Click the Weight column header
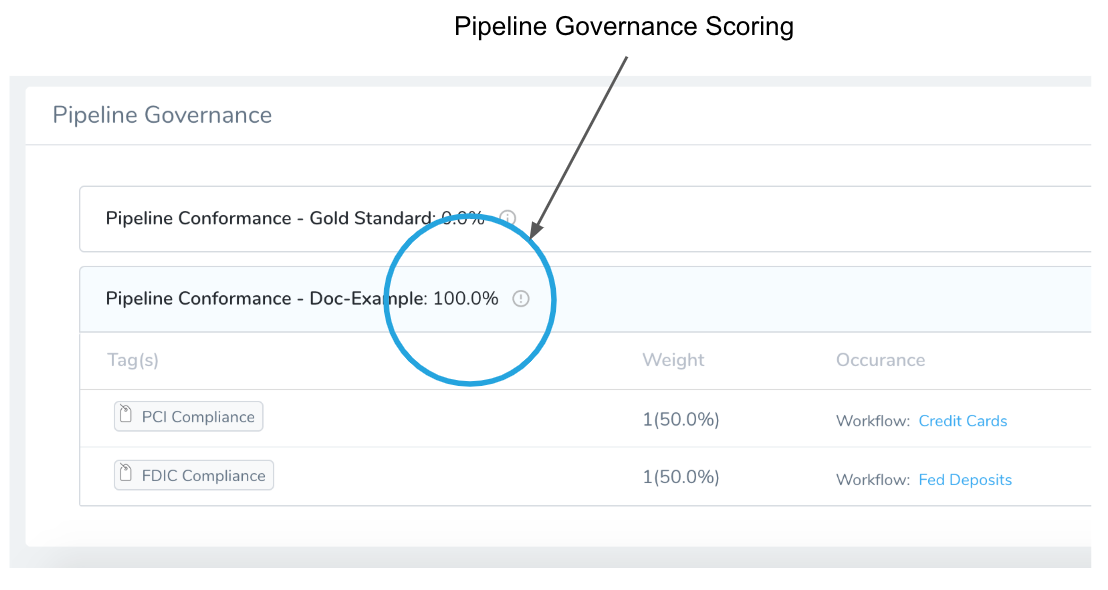Image resolution: width=1108 pixels, height=590 pixels. point(673,360)
